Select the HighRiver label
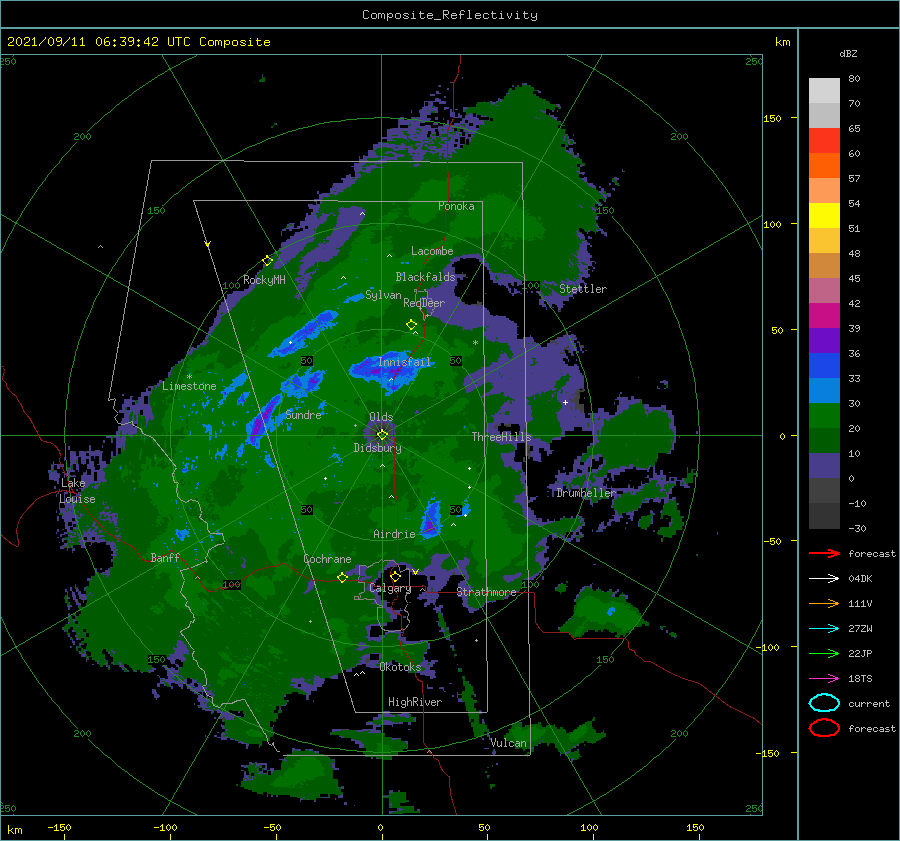 point(415,702)
